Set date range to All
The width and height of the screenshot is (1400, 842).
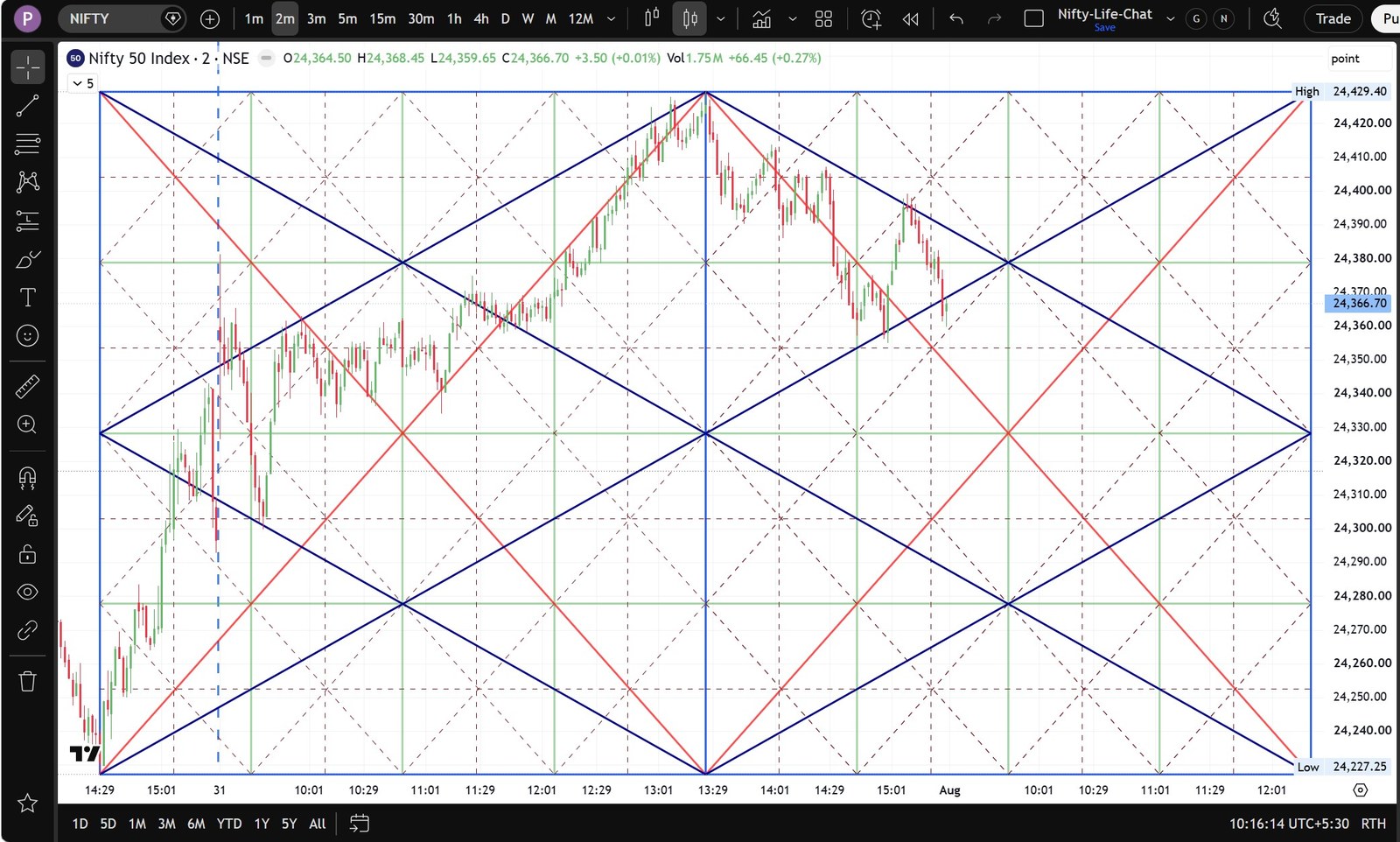point(318,824)
